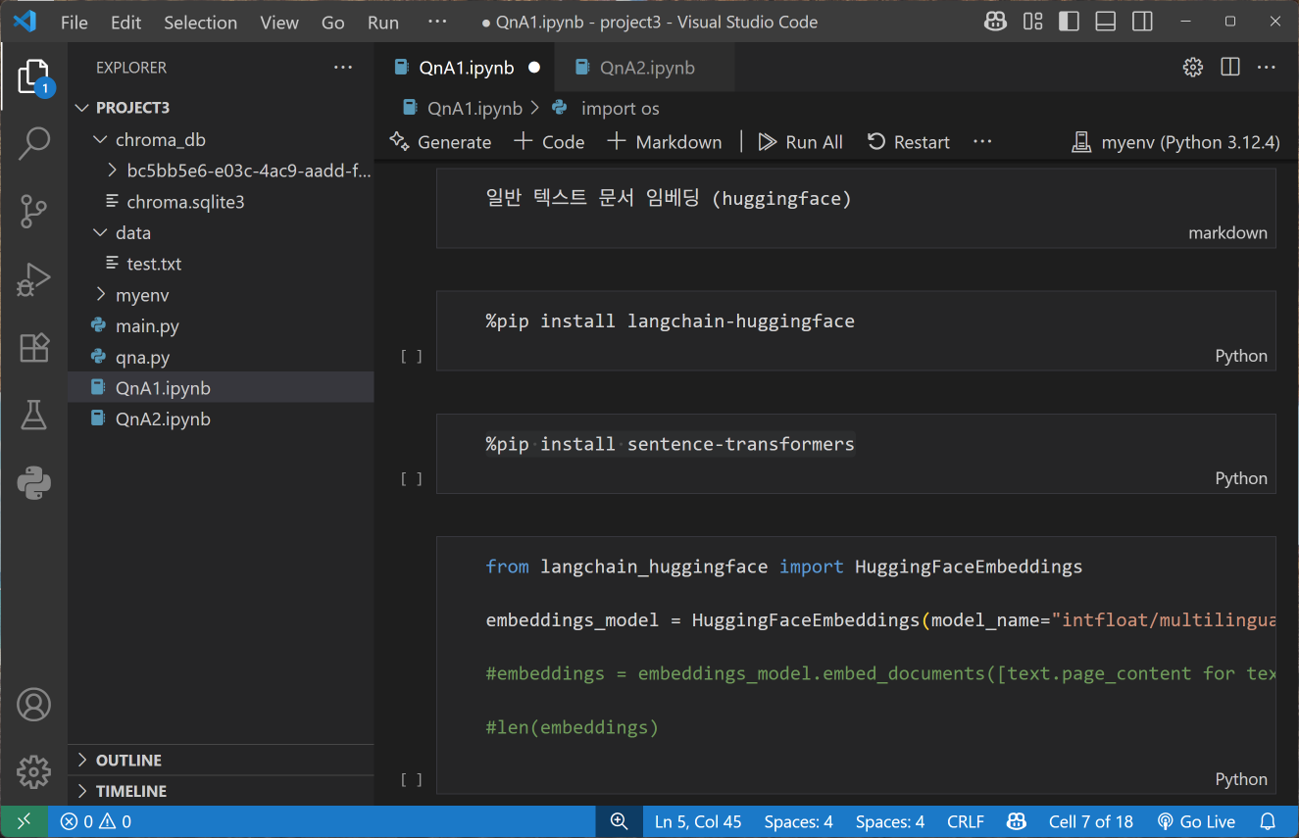Open the Extensions view
This screenshot has width=1299, height=838.
click(34, 347)
